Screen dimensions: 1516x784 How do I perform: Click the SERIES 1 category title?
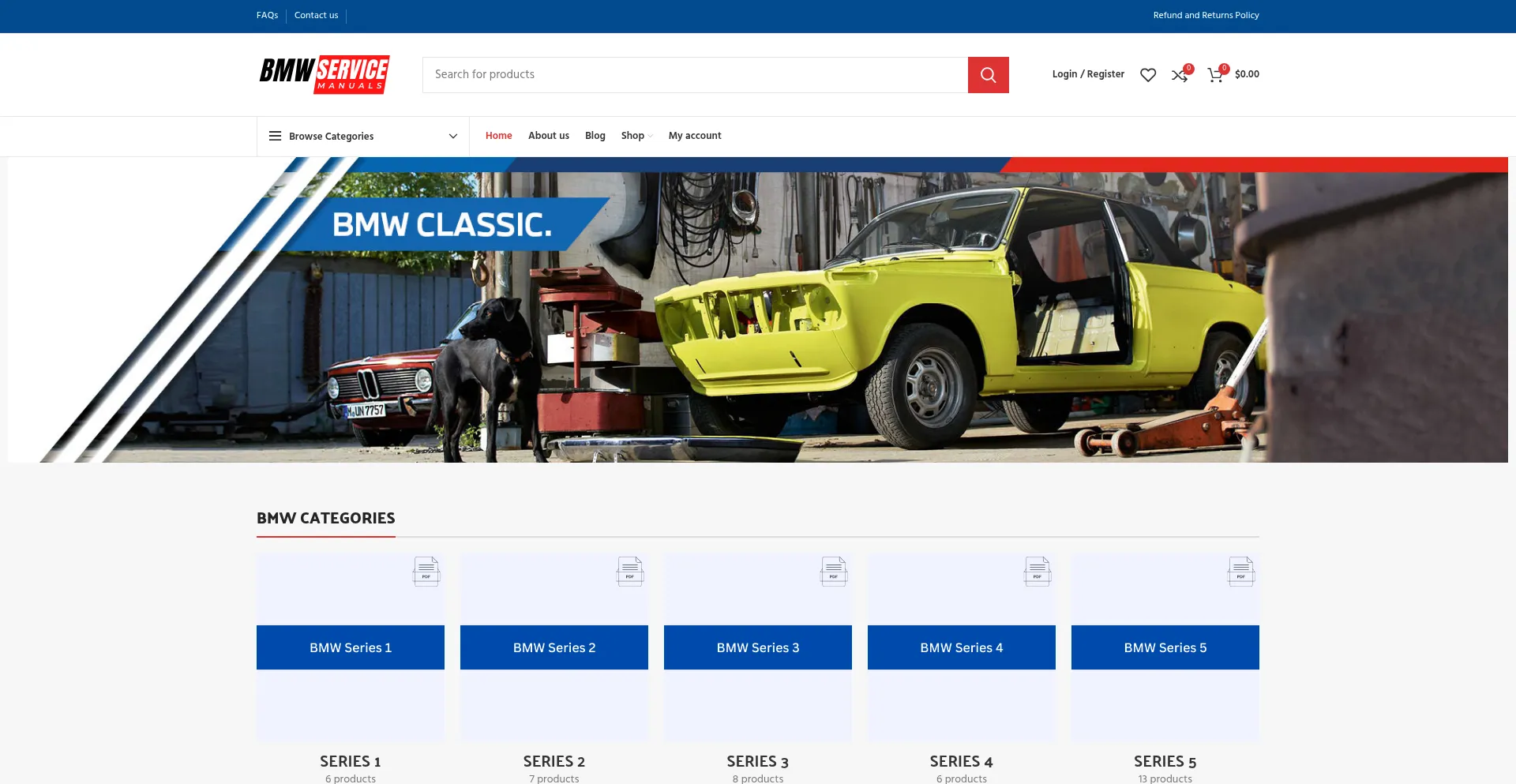(351, 761)
